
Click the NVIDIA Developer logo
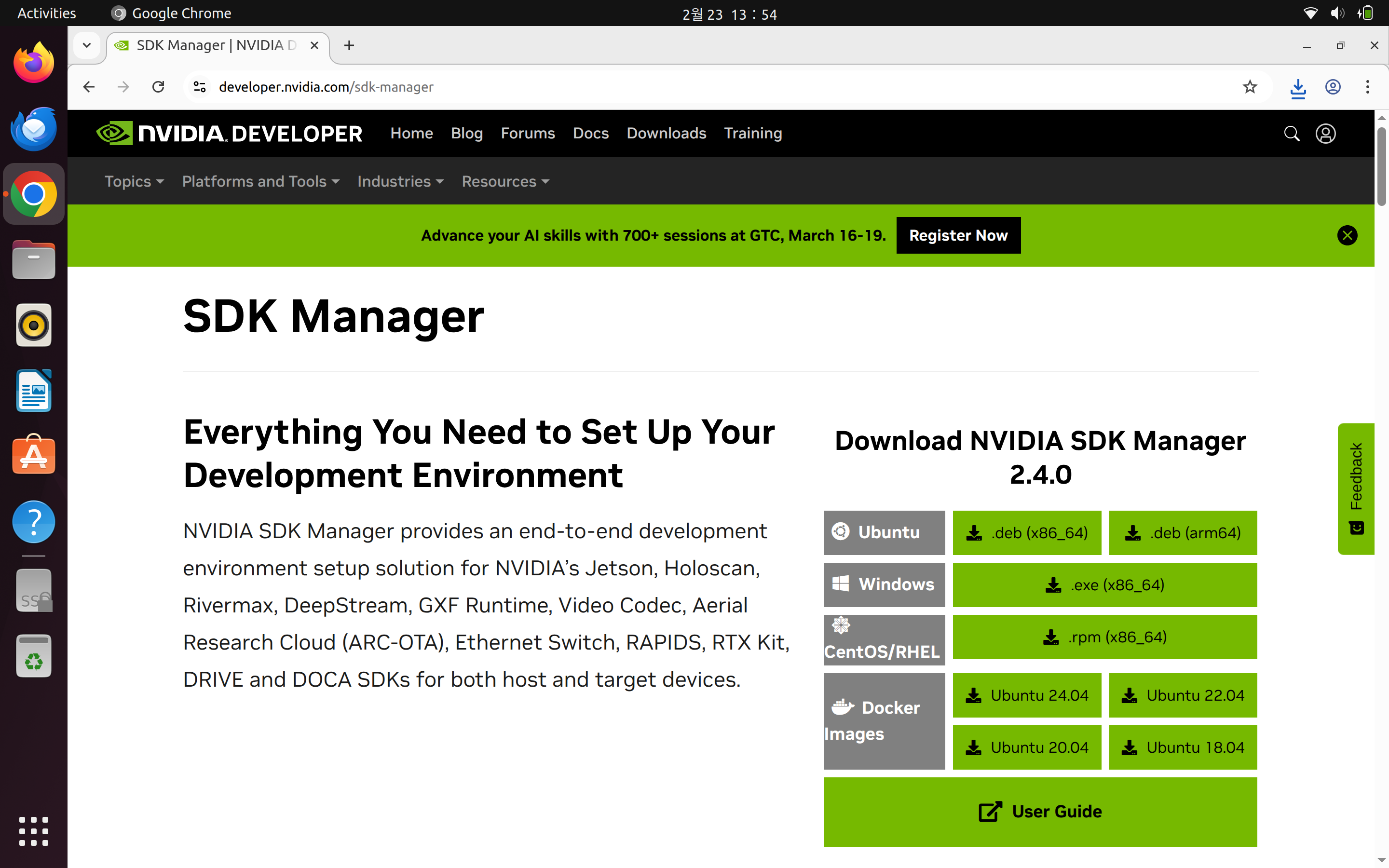pyautogui.click(x=229, y=133)
